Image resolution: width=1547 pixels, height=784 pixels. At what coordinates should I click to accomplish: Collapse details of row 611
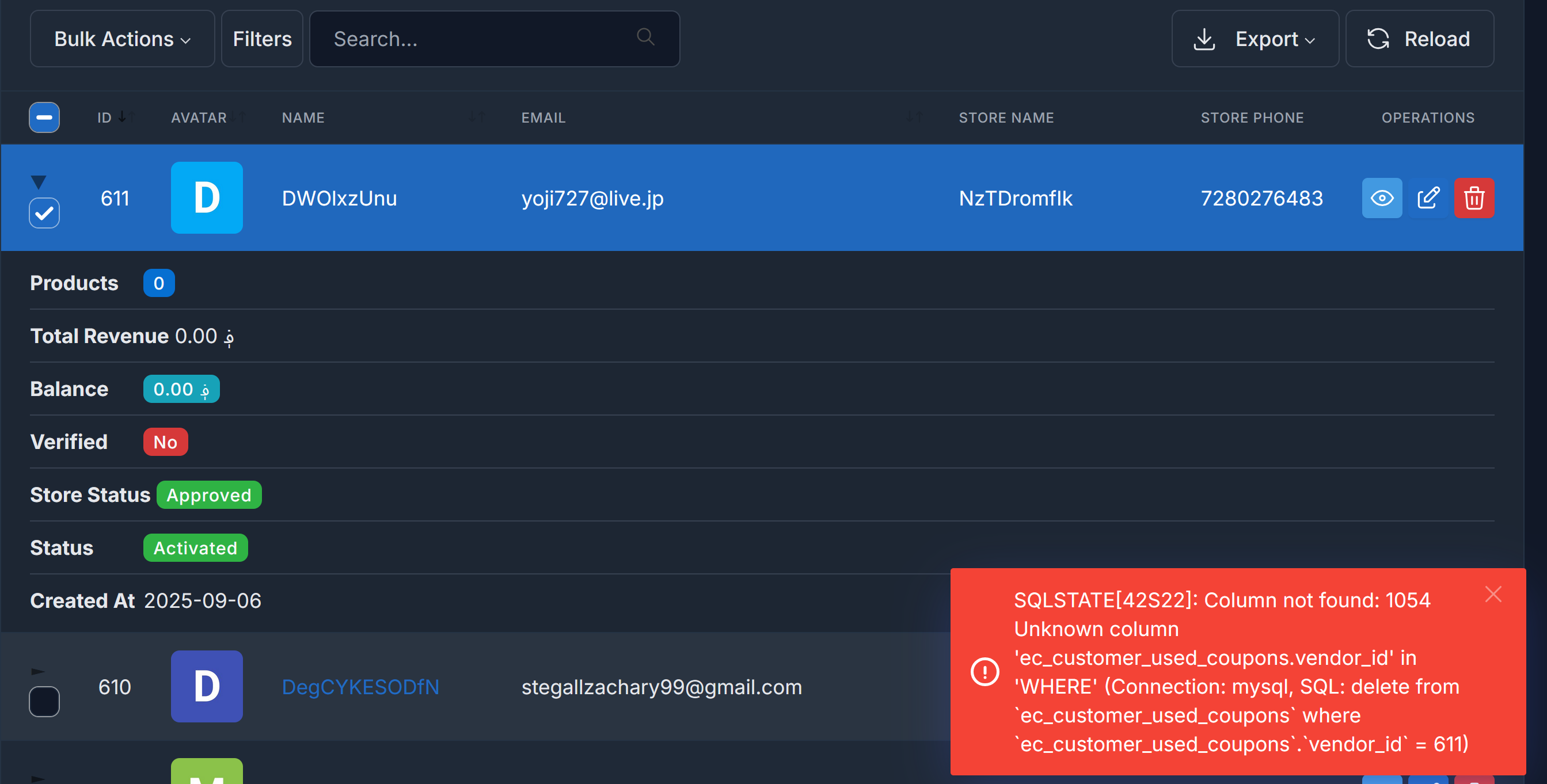39,181
